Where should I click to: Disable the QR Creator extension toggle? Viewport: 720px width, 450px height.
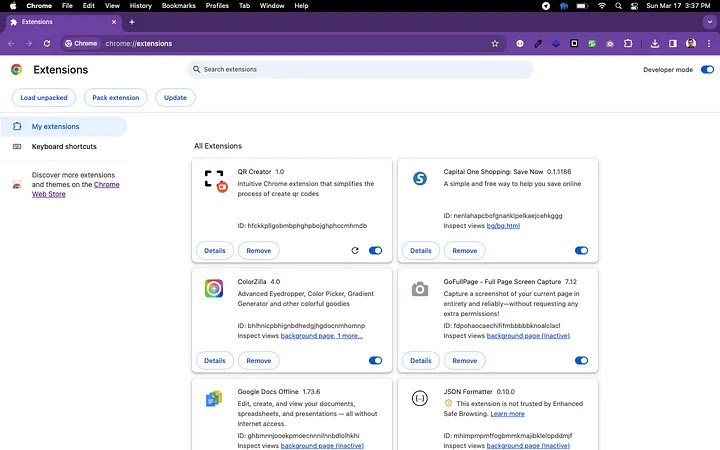pos(375,251)
